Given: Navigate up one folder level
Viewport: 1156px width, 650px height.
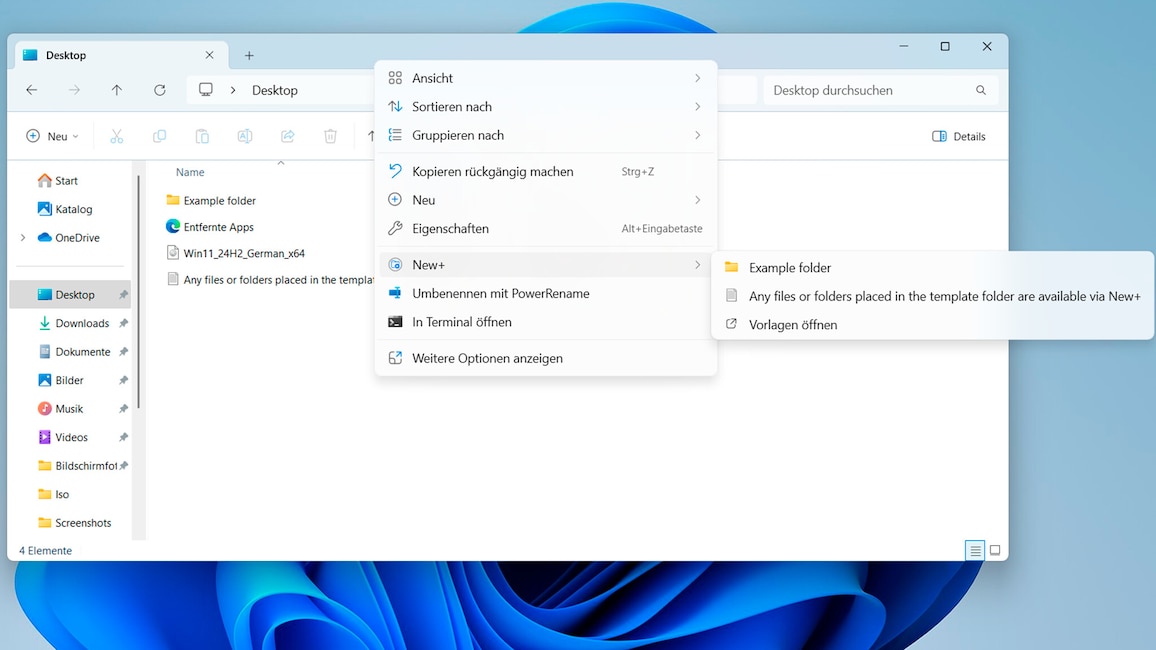Looking at the screenshot, I should tap(116, 90).
